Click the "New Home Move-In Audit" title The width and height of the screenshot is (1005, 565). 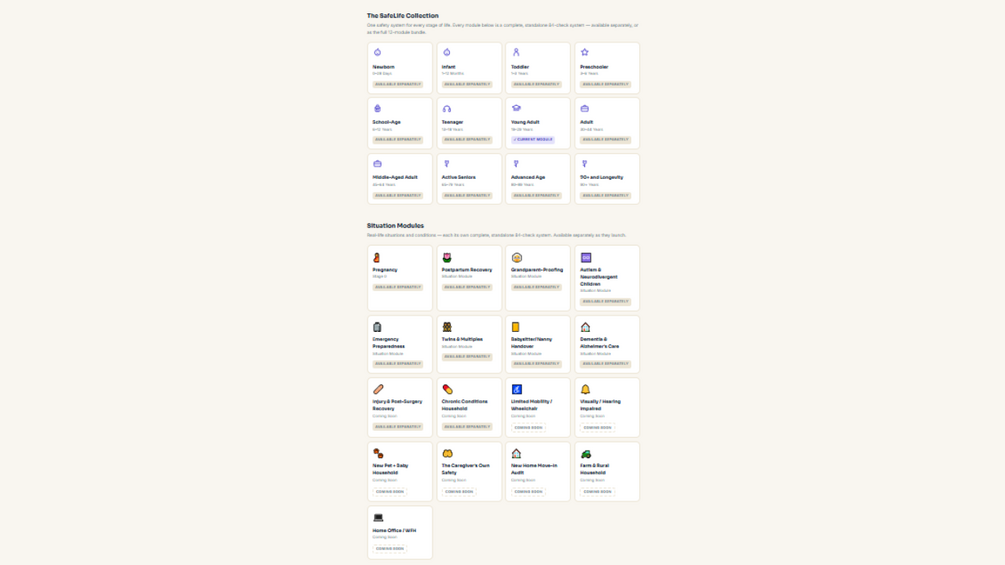coord(534,469)
